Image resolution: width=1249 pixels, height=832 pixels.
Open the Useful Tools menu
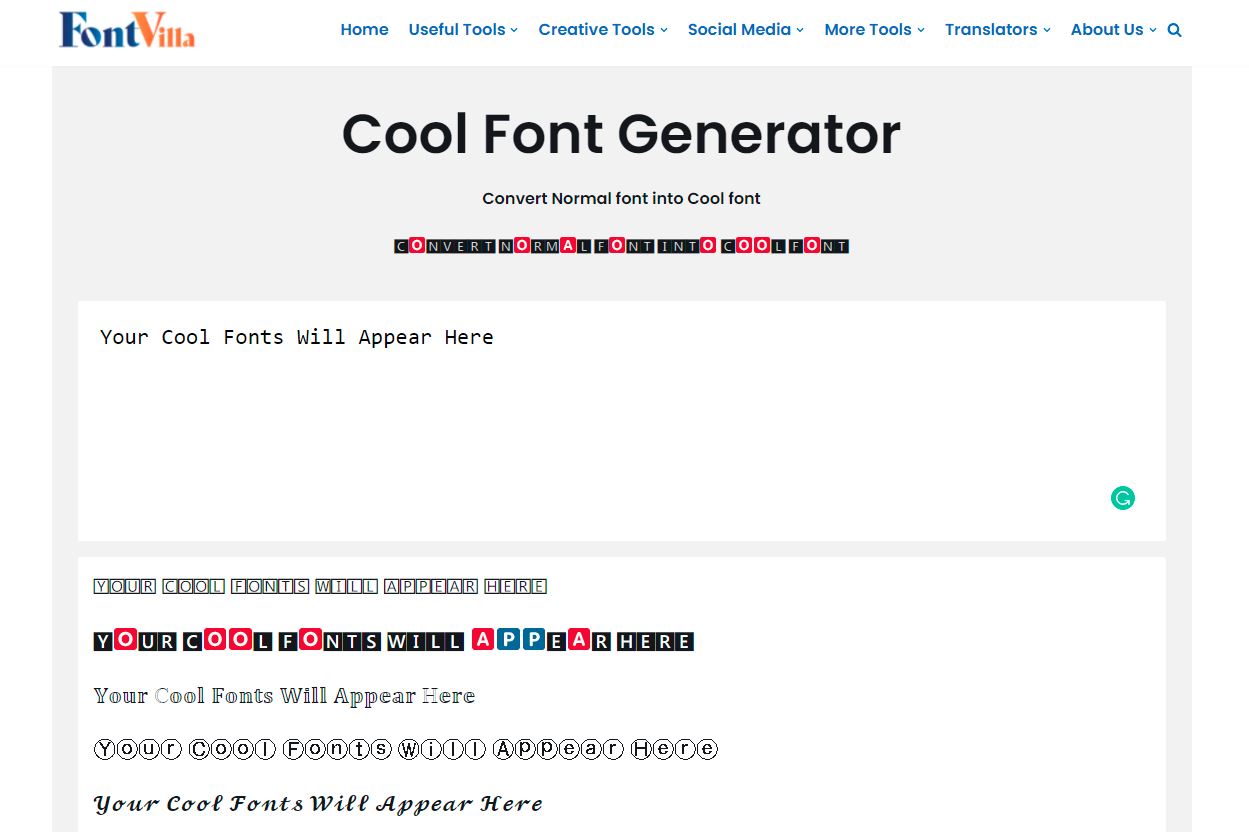tap(463, 30)
